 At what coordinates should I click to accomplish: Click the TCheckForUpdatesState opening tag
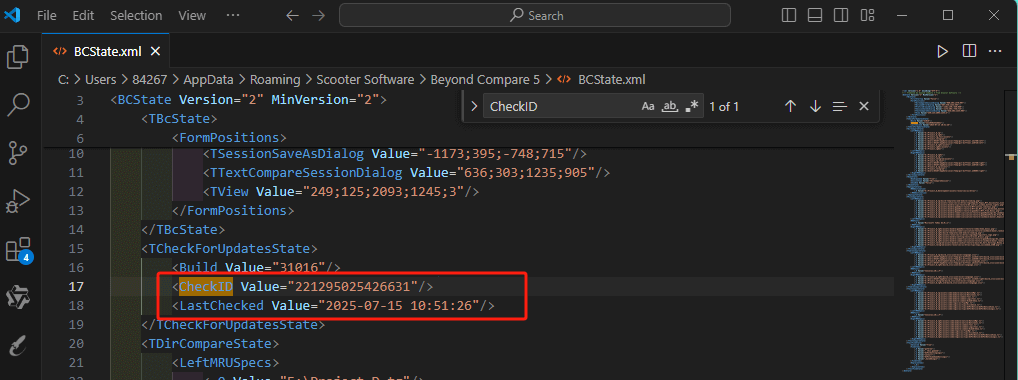tap(229, 249)
